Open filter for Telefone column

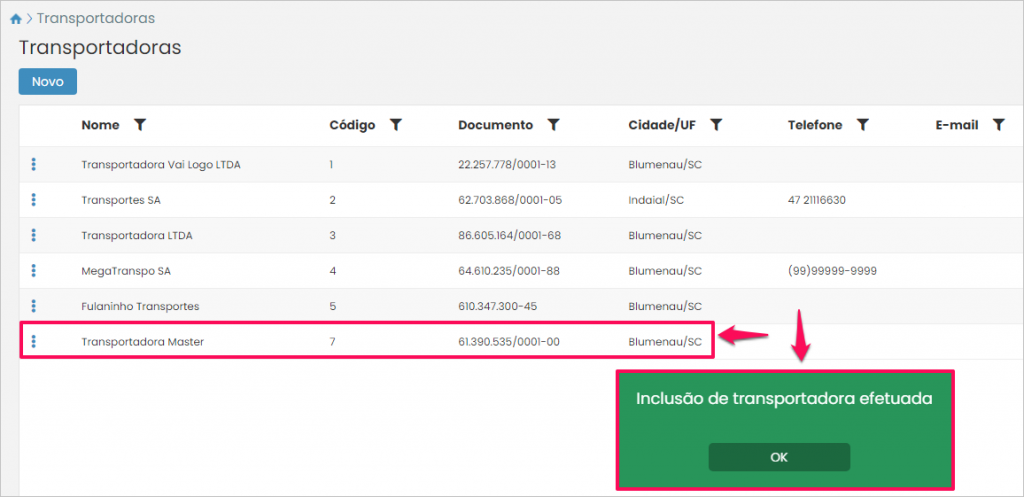tap(862, 125)
